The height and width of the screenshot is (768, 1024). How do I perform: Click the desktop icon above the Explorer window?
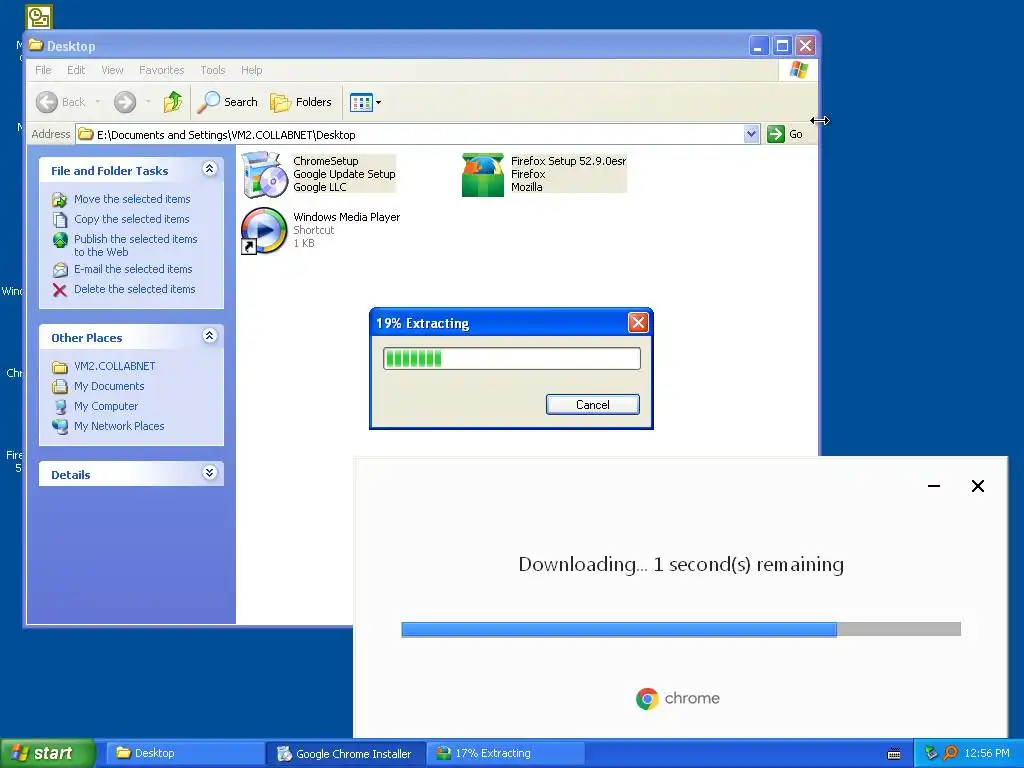point(39,16)
